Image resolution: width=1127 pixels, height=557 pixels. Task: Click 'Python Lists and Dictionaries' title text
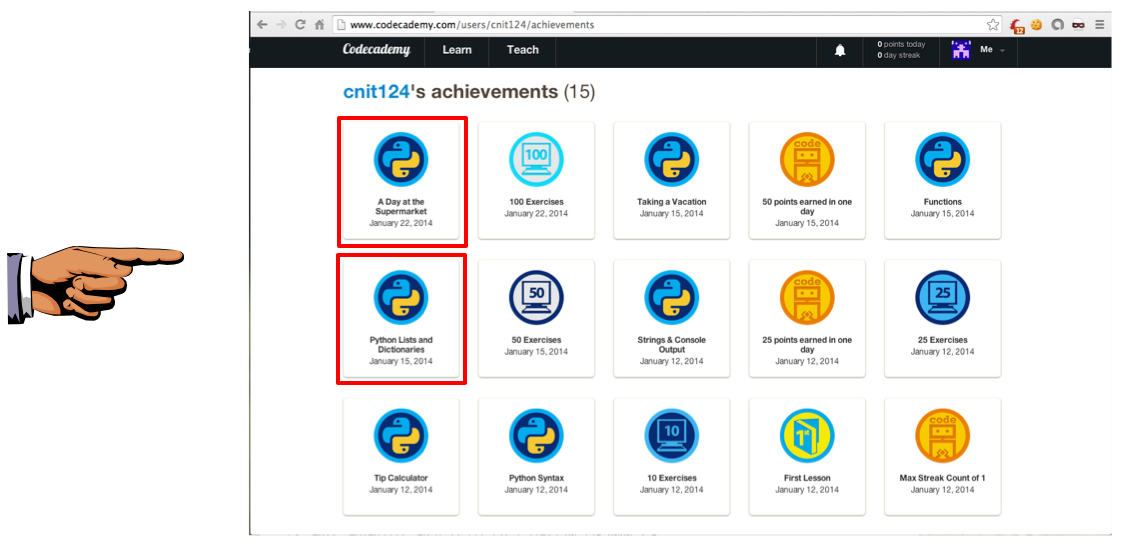pyautogui.click(x=401, y=345)
